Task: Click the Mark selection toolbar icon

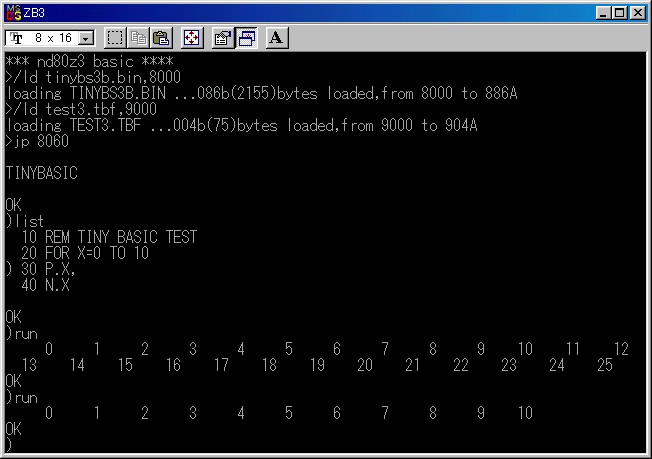Action: pos(115,38)
